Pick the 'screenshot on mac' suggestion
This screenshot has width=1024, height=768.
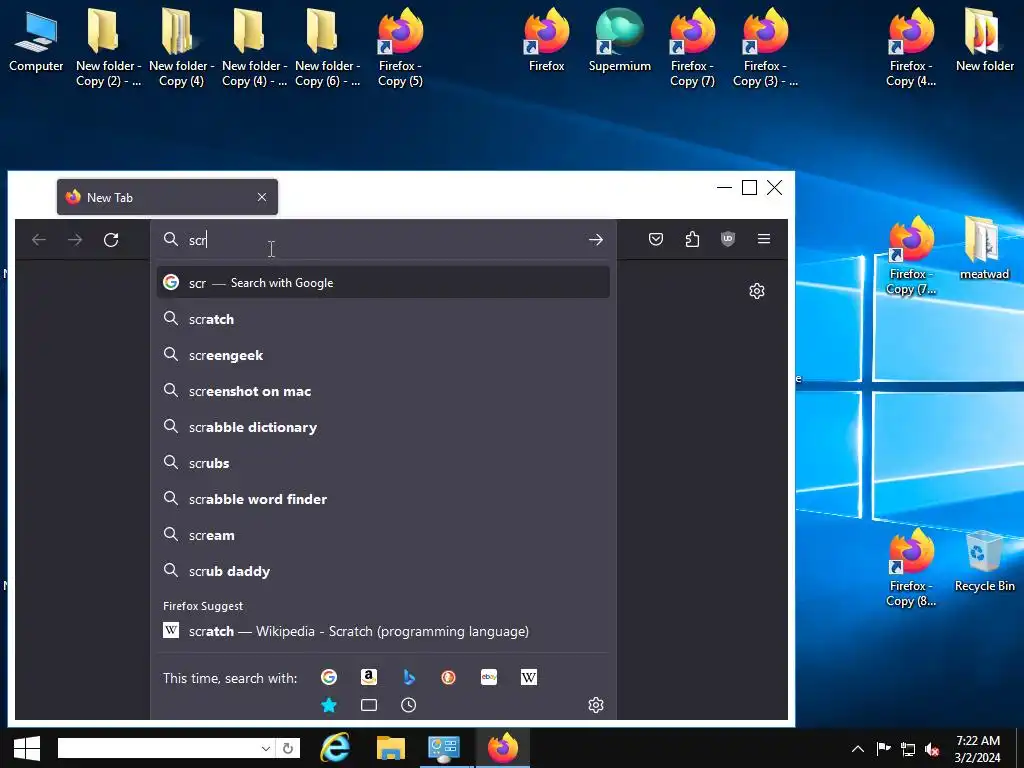click(x=383, y=391)
